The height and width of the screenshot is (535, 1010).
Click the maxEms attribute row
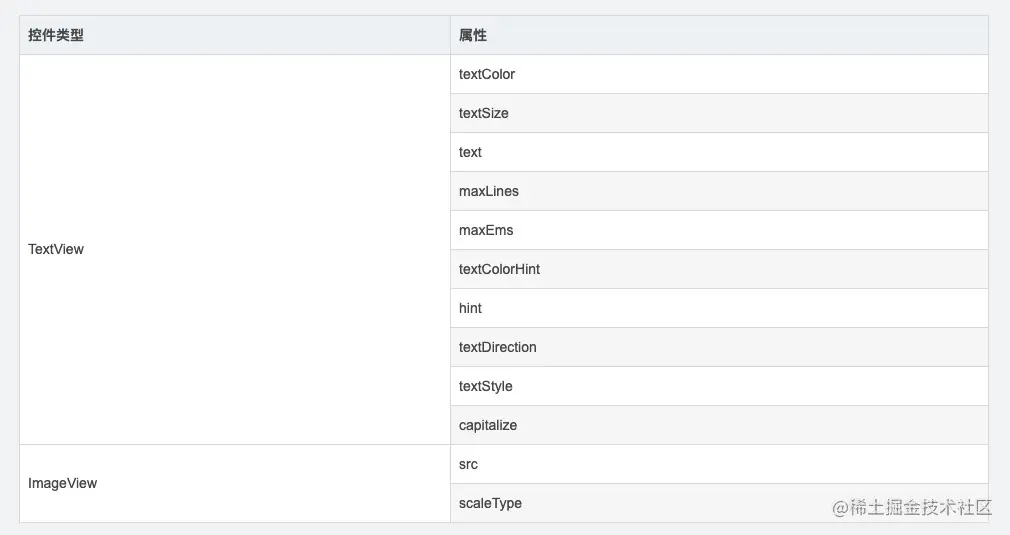point(486,230)
